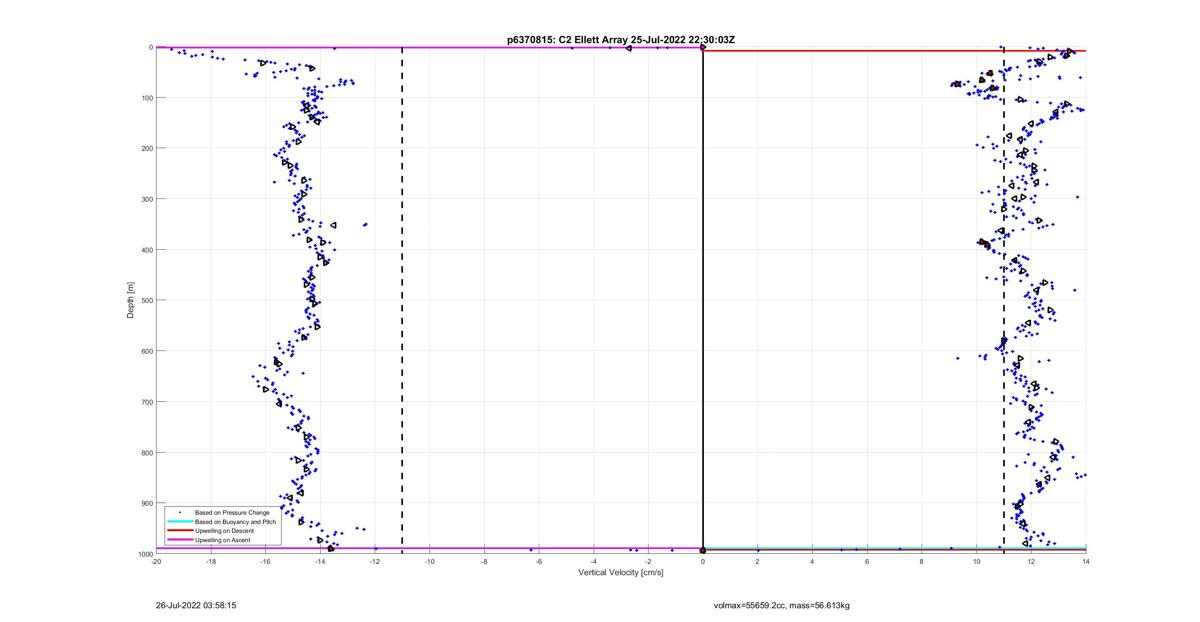The height and width of the screenshot is (622, 1200).
Task: Click the depth axis tick label '800'
Action: click(x=146, y=452)
